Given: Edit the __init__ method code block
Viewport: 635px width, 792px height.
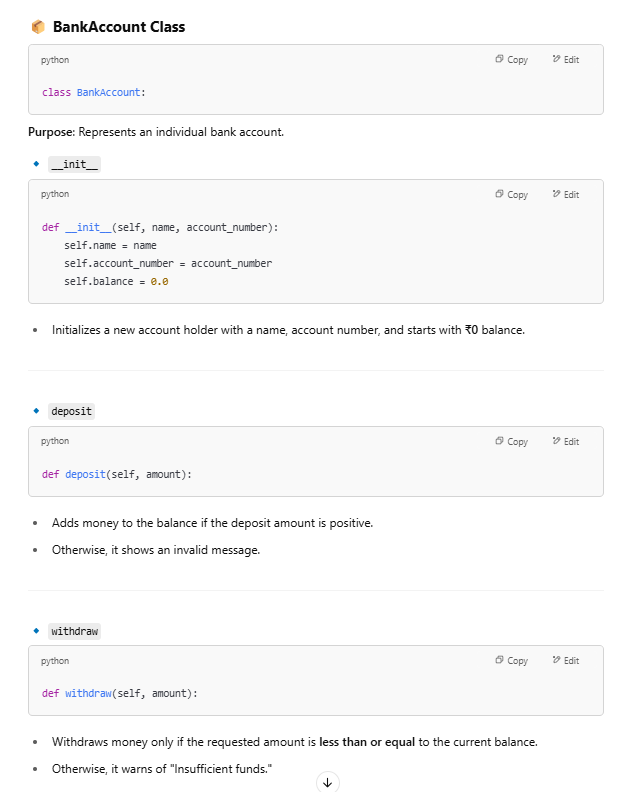Looking at the screenshot, I should click(x=565, y=195).
